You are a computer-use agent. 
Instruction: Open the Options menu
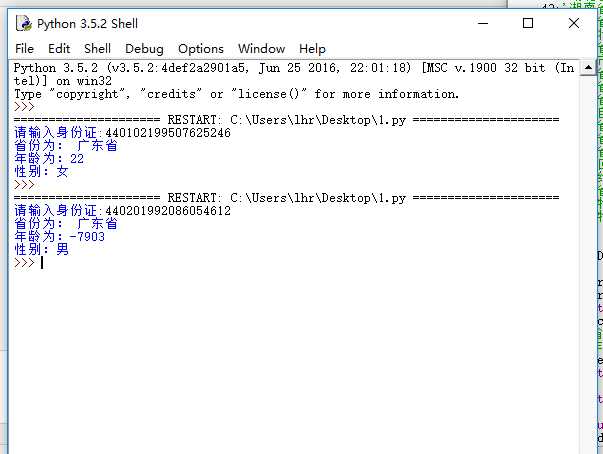point(201,49)
